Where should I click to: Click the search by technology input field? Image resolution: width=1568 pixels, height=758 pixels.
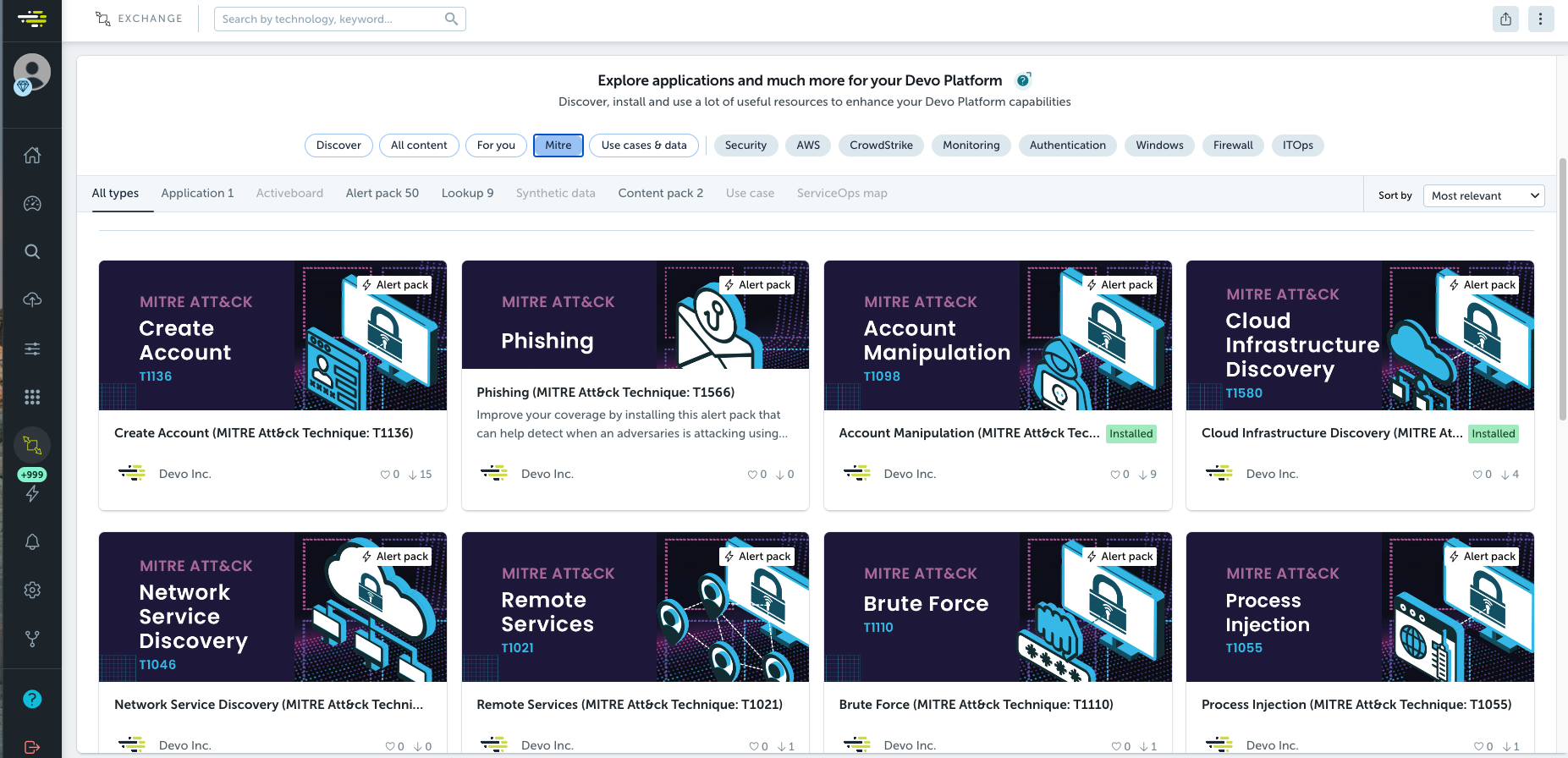tap(330, 19)
